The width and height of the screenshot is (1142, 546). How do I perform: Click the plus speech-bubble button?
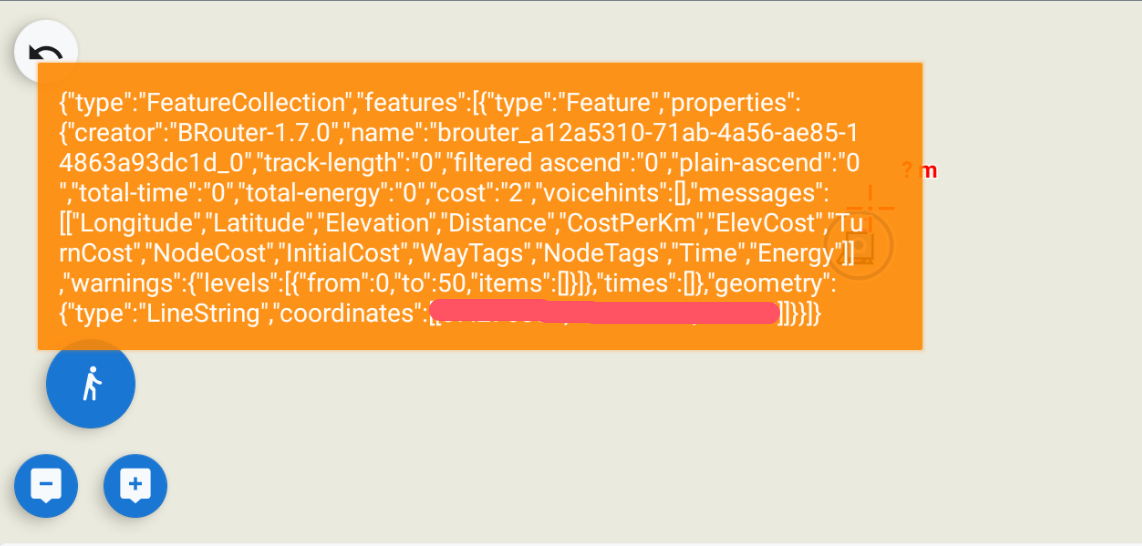(135, 486)
